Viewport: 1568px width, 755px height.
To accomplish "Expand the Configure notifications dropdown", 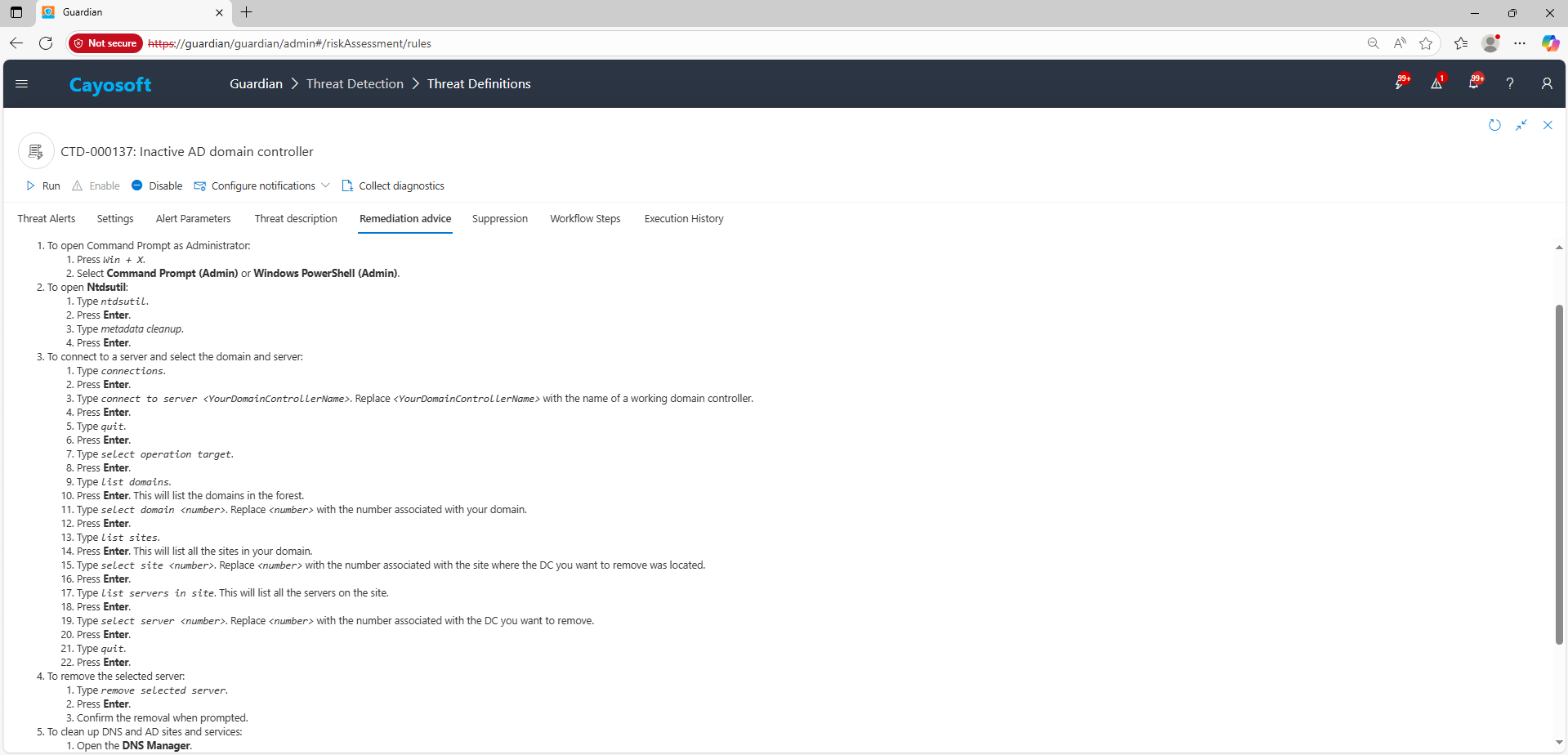I will [x=325, y=185].
